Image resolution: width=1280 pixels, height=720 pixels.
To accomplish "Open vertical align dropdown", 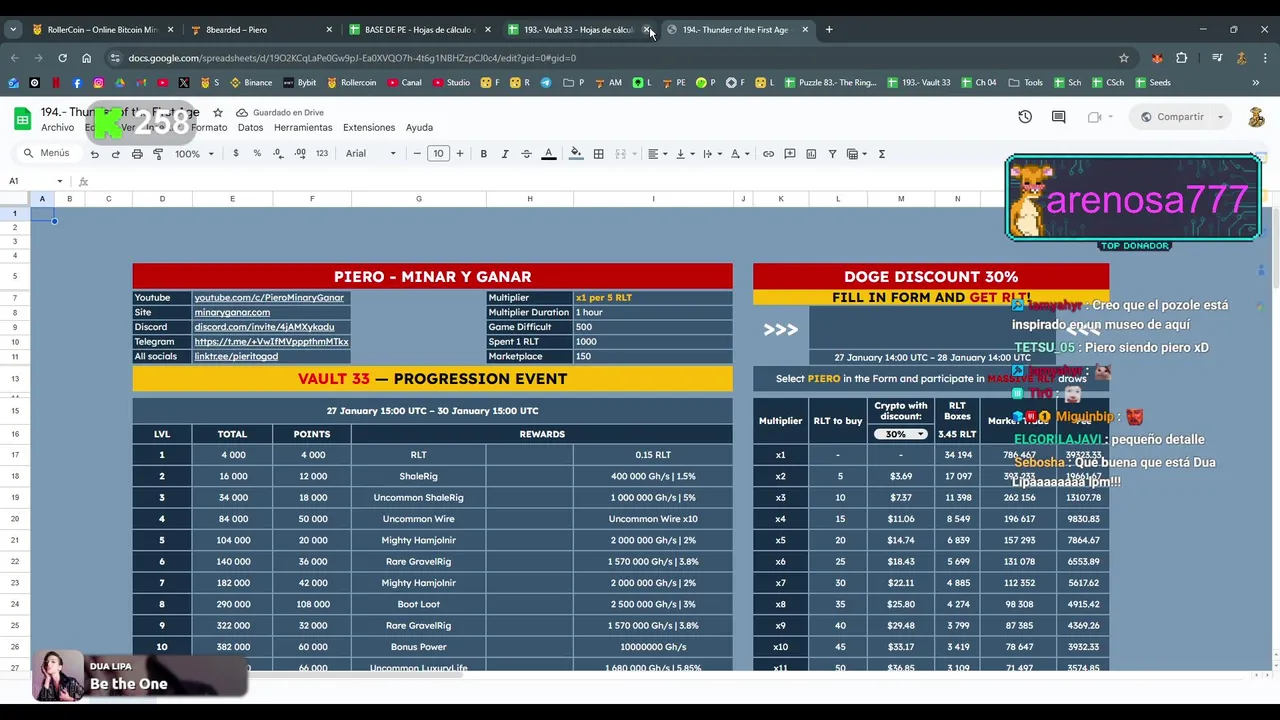I will [x=684, y=154].
